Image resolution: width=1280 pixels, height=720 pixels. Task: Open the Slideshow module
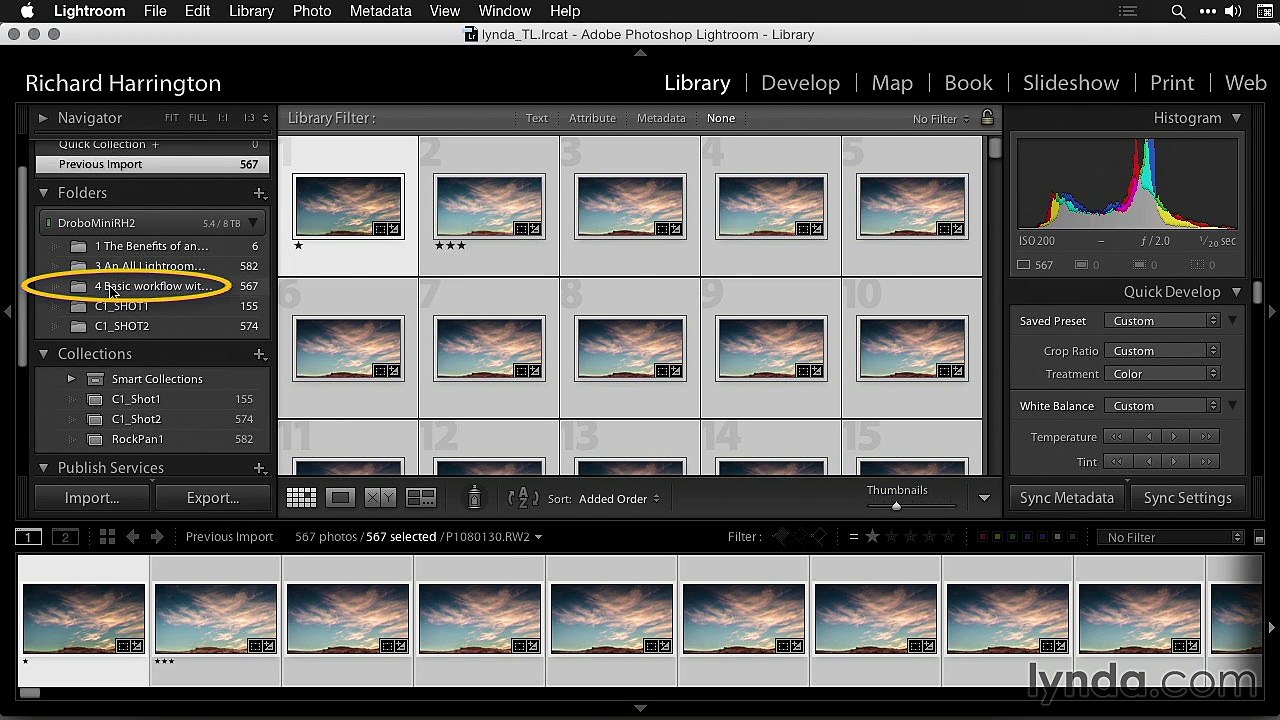(1070, 83)
